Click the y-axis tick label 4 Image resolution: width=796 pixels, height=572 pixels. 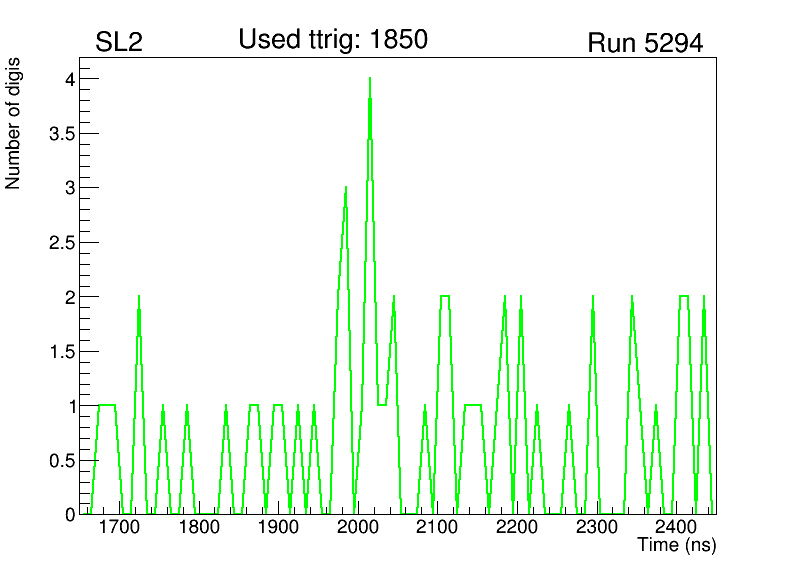pos(67,79)
